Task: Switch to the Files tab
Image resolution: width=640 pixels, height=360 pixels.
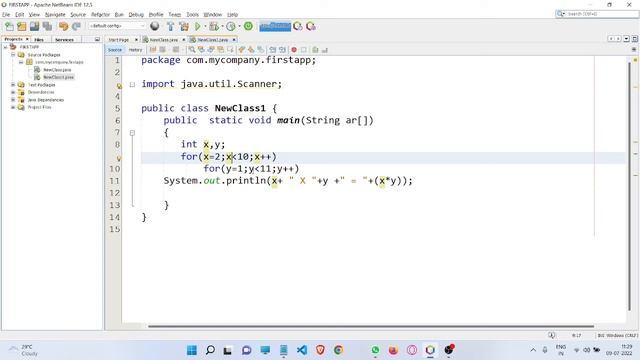Action: 39,40
